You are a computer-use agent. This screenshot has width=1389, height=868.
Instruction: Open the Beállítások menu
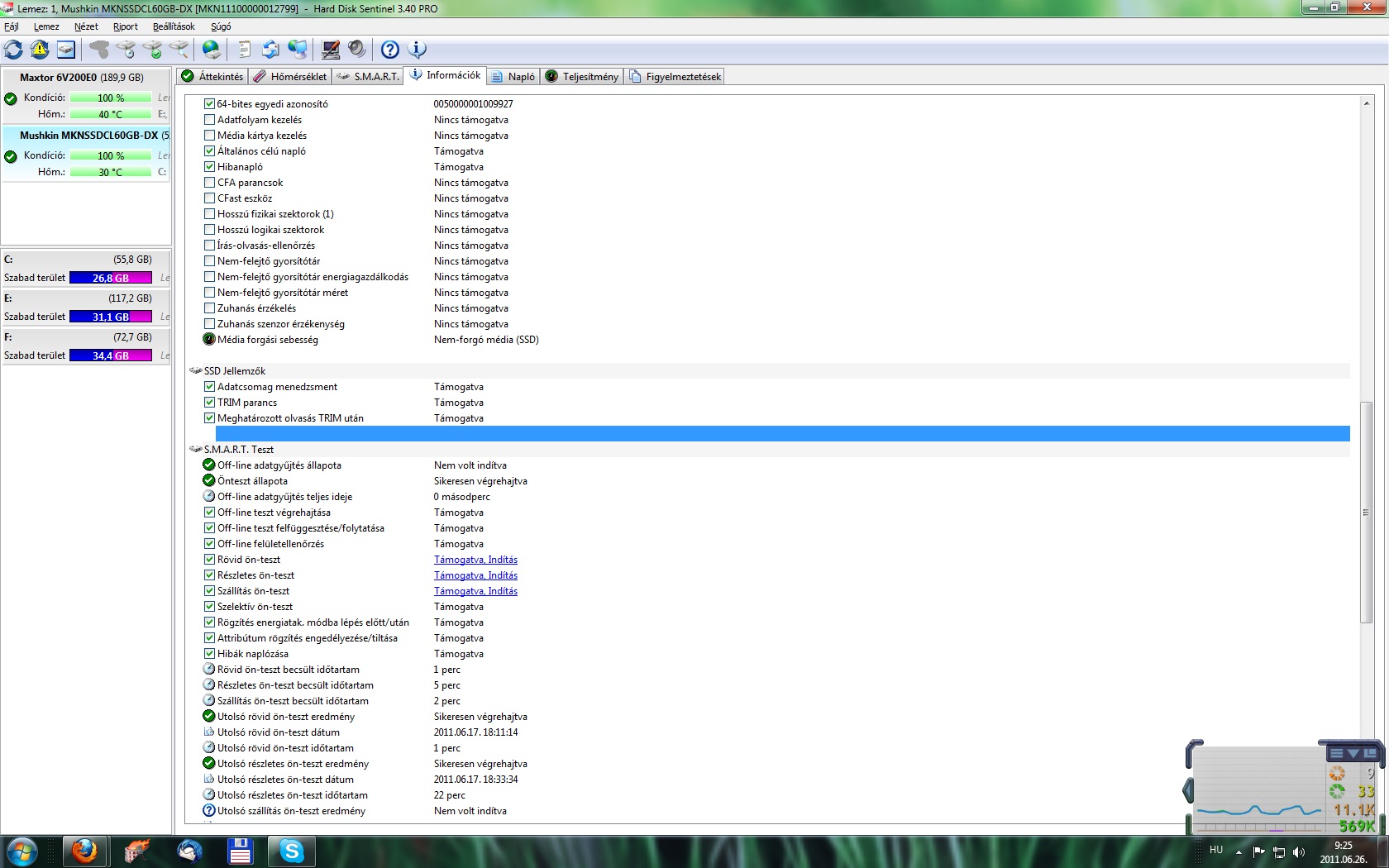(x=174, y=26)
